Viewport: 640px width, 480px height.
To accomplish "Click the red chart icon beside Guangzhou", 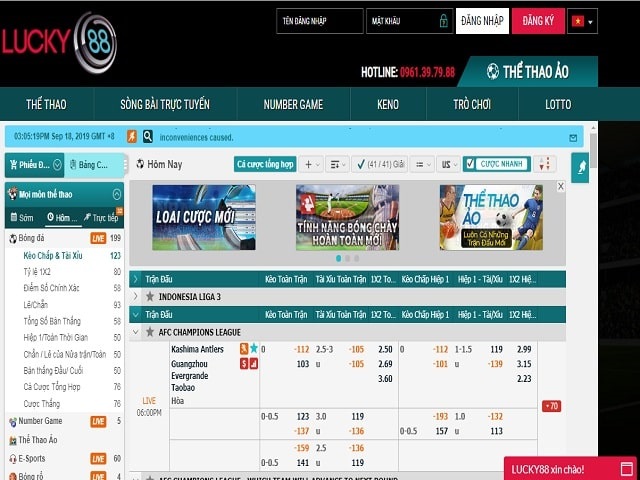I will pos(253,363).
